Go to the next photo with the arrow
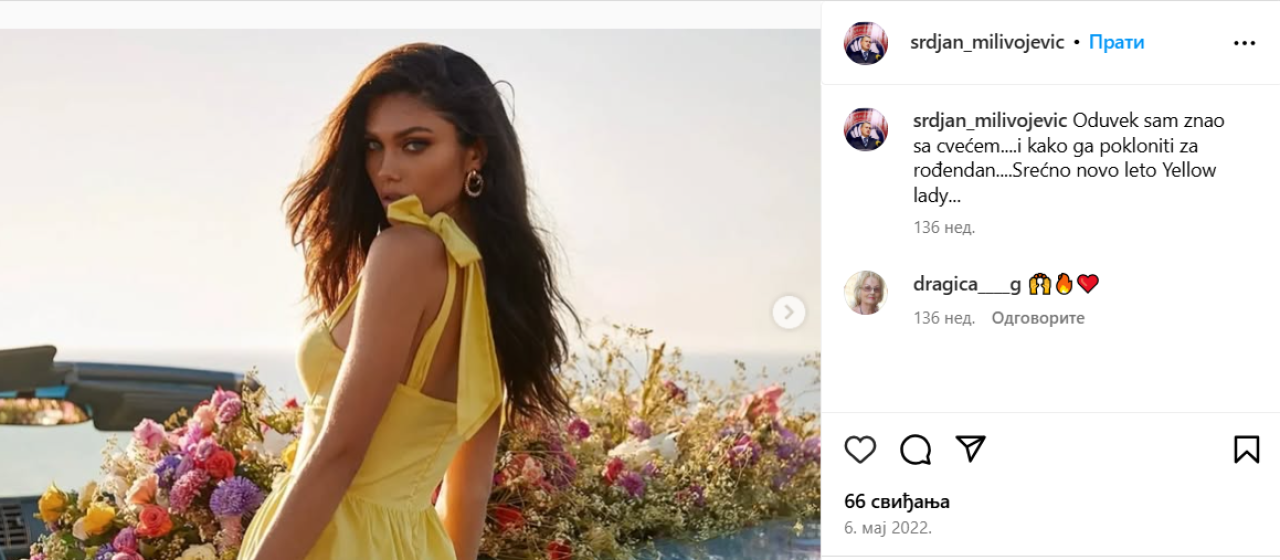This screenshot has height=560, width=1280. tap(788, 313)
